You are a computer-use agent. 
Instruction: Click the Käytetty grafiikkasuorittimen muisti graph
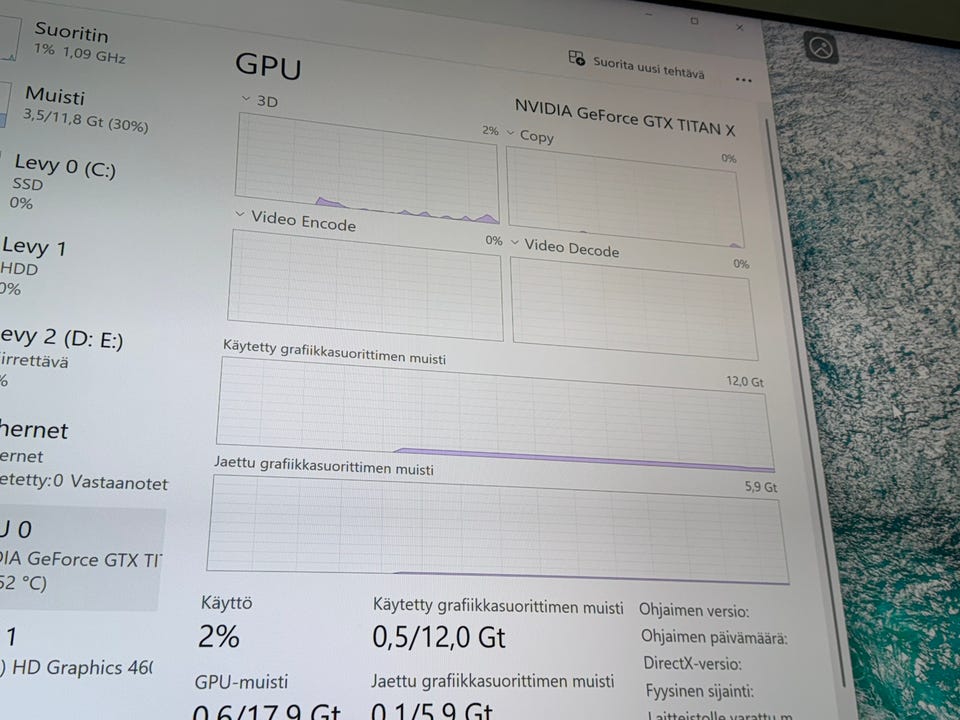[x=495, y=414]
